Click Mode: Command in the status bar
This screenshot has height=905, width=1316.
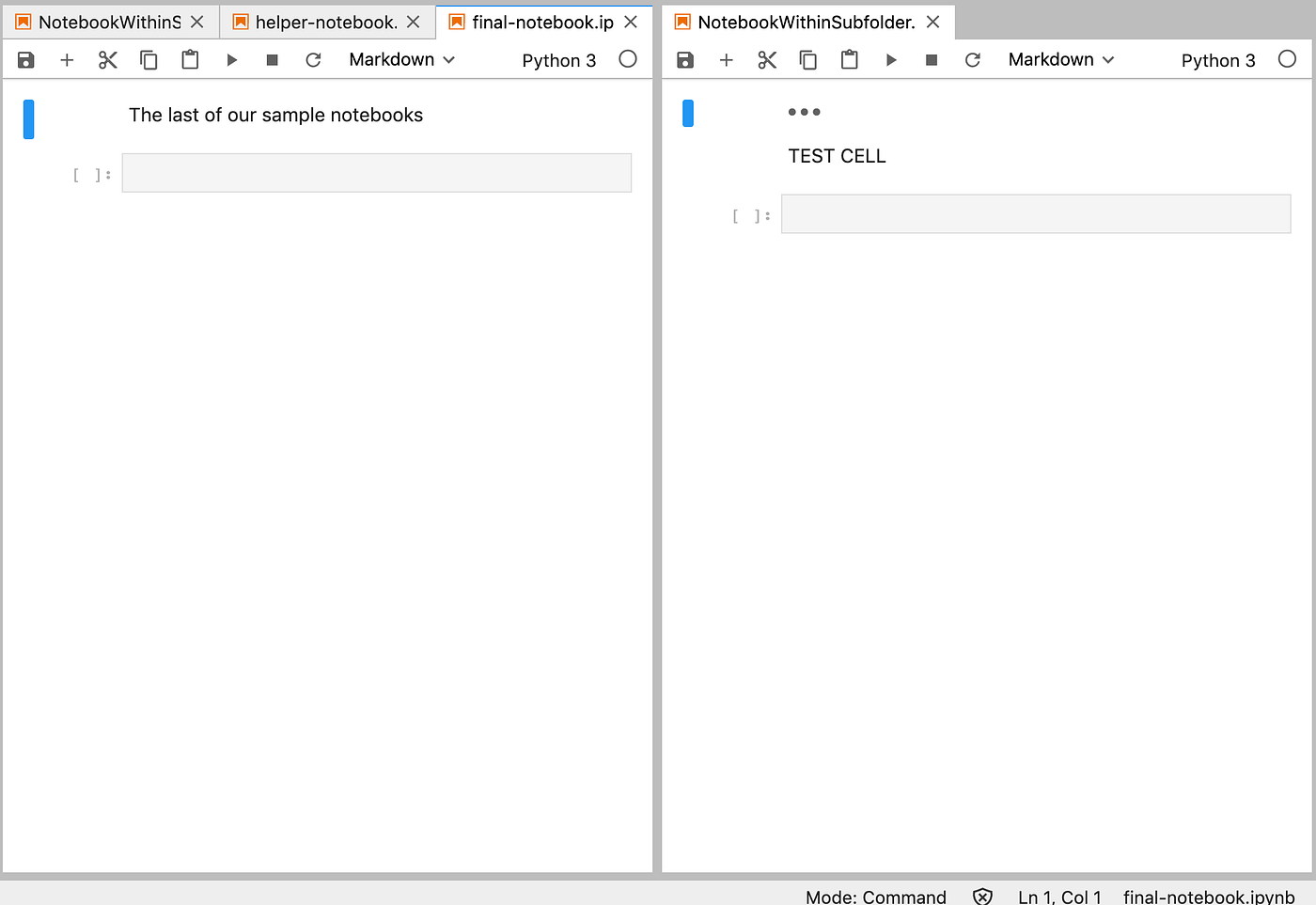[x=875, y=896]
